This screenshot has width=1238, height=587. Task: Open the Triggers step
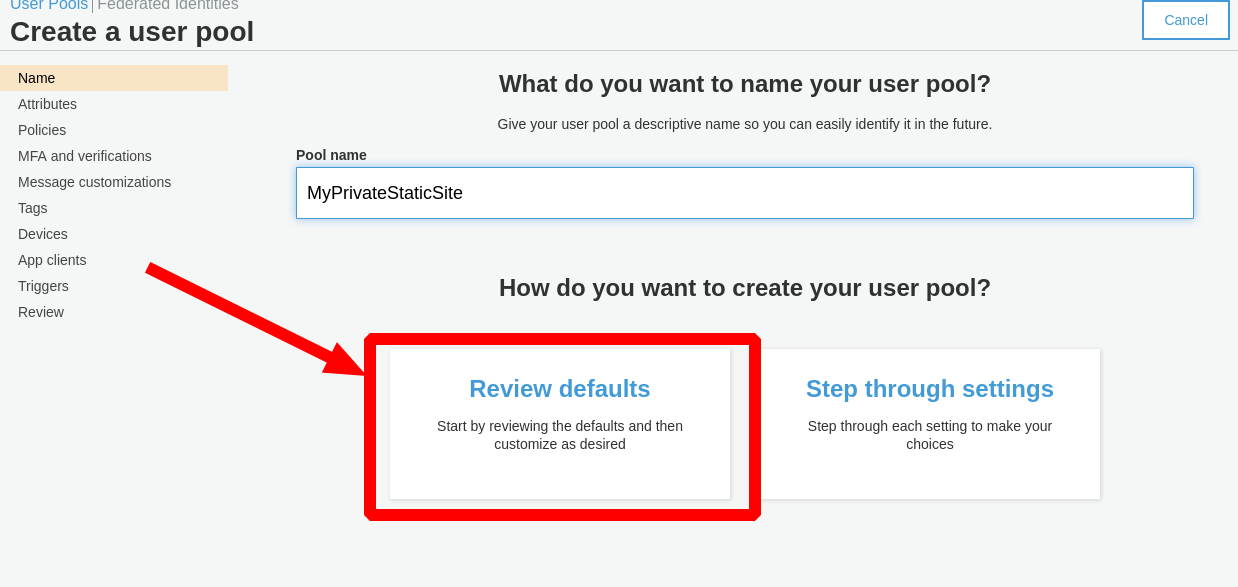click(43, 286)
